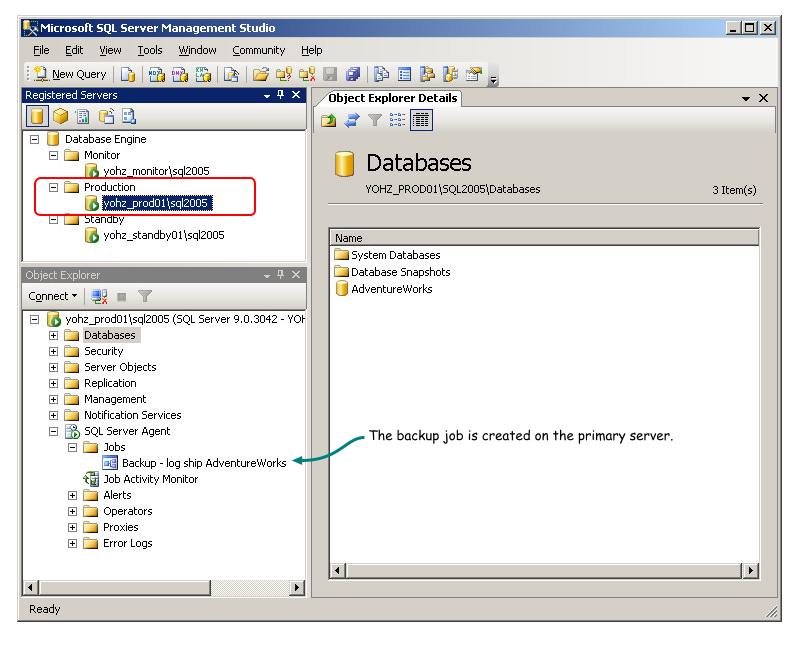This screenshot has height=648, width=791.
Task: Click the Summary page toolbar icon
Action: point(405,75)
